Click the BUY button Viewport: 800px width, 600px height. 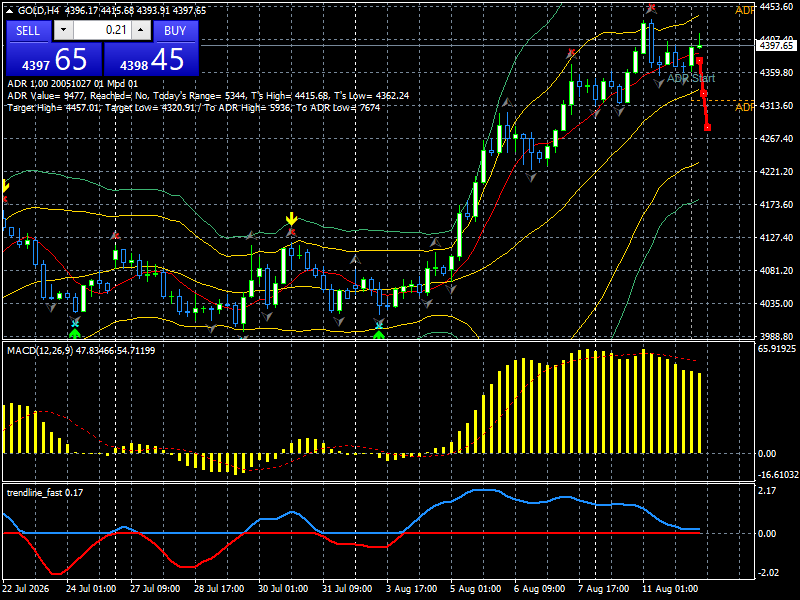(175, 31)
